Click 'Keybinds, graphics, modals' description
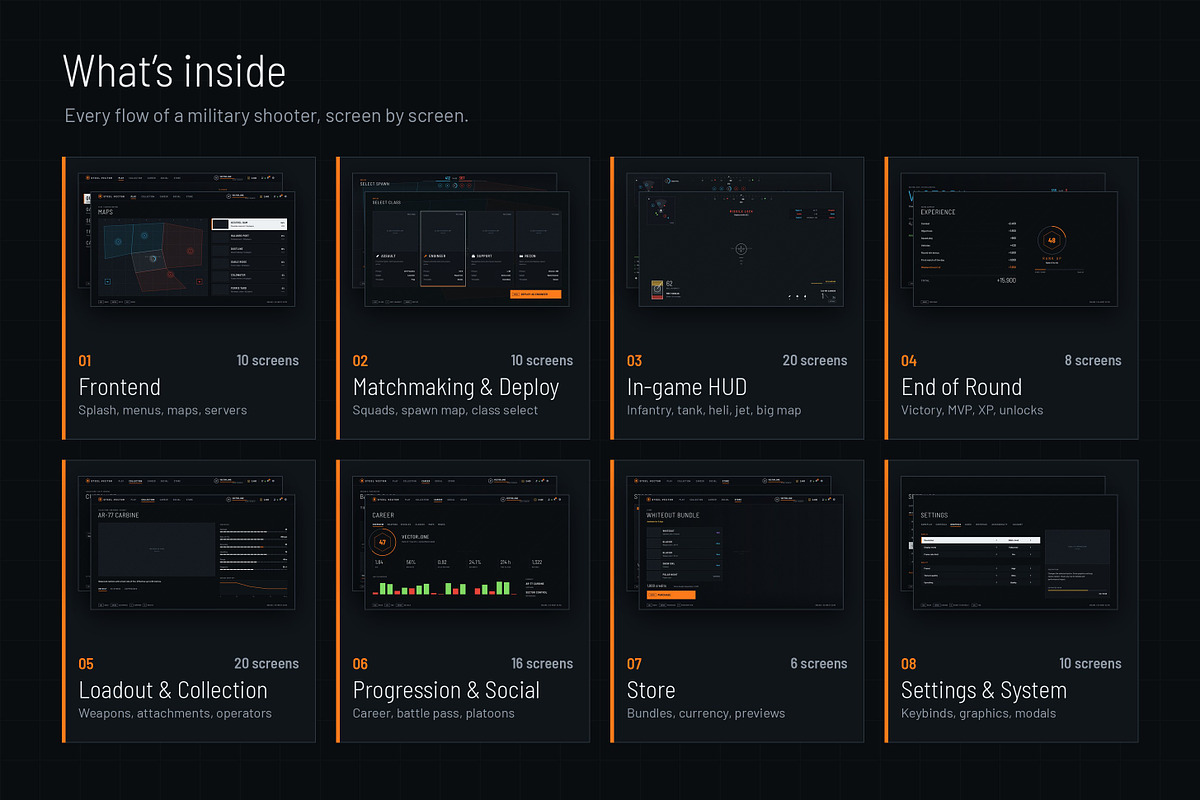This screenshot has height=800, width=1200. pyautogui.click(x=978, y=713)
